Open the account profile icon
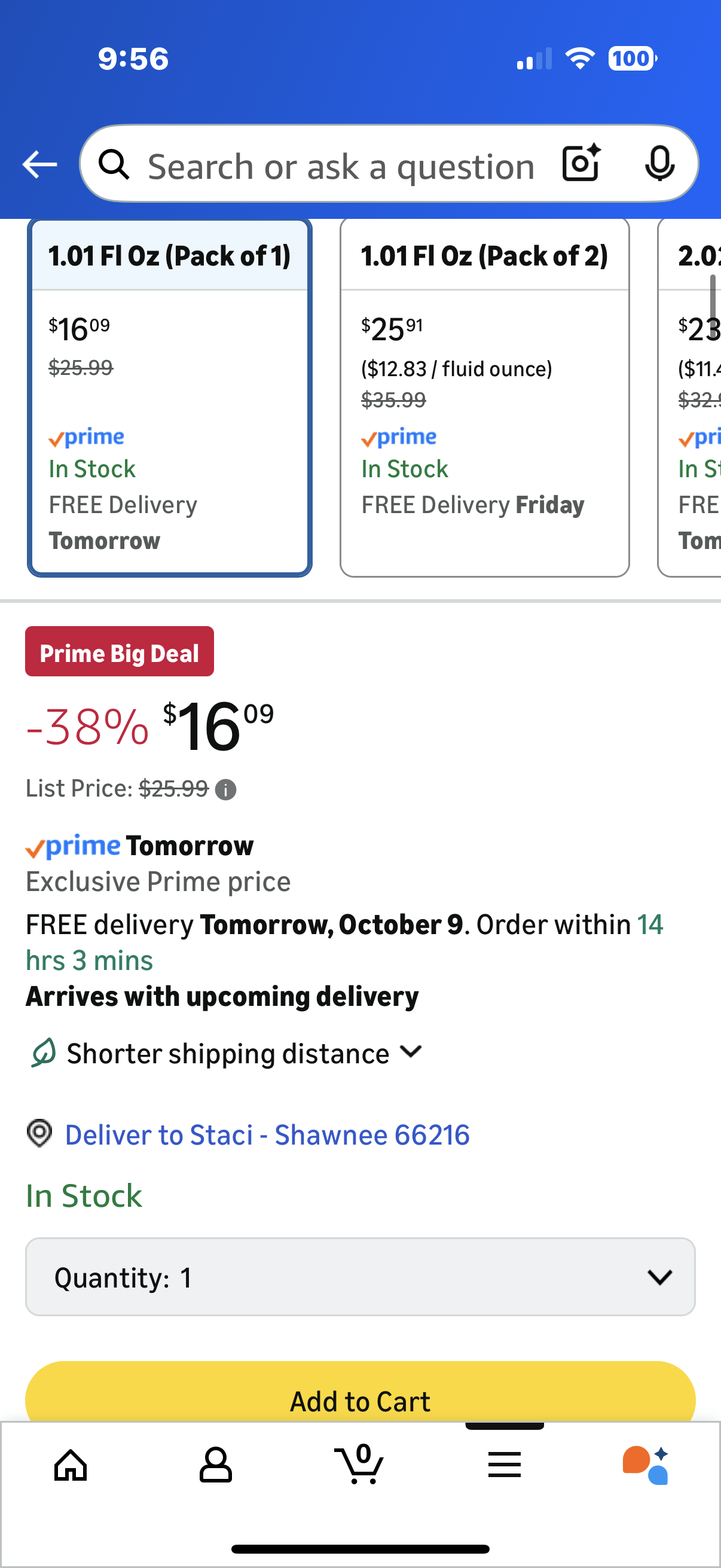 coord(215,1465)
